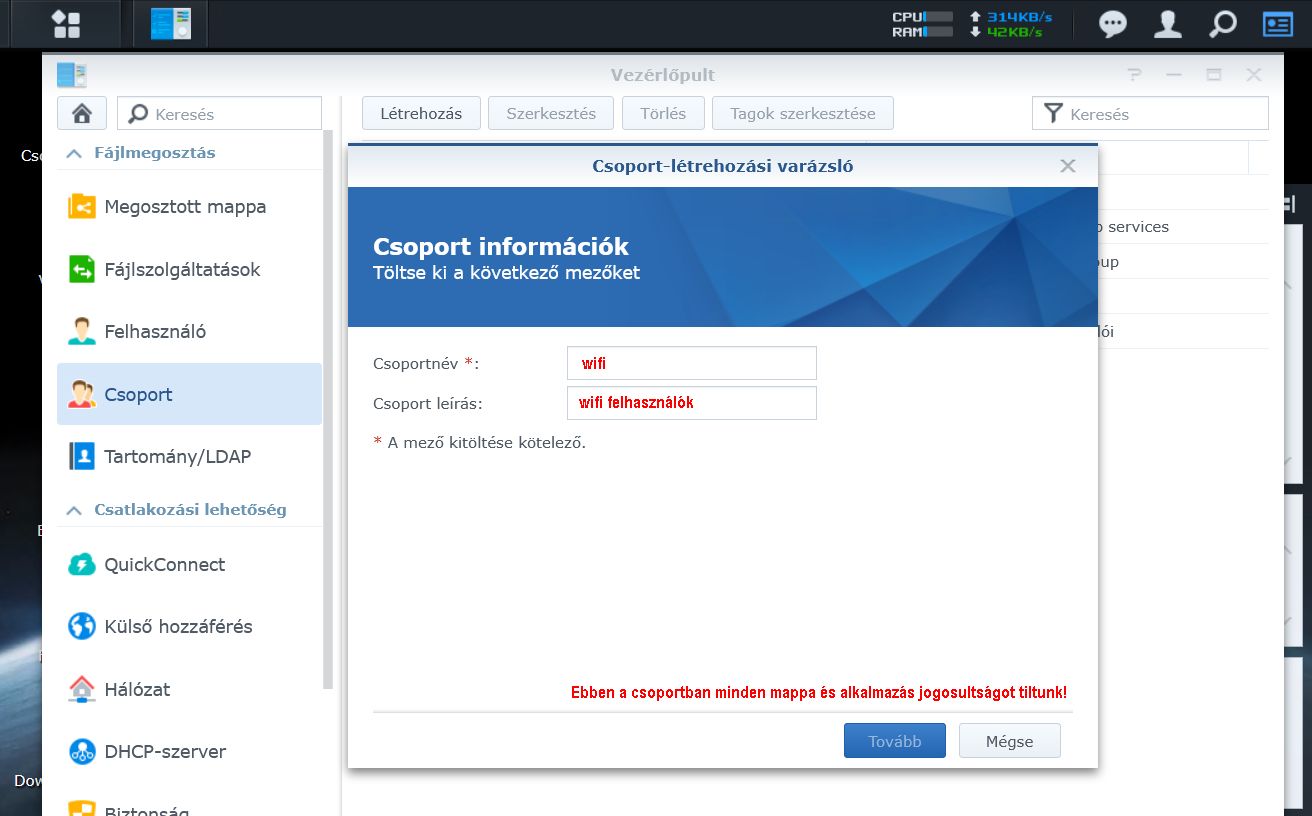Open the user account options icon
Image resolution: width=1312 pixels, height=816 pixels.
click(1167, 24)
